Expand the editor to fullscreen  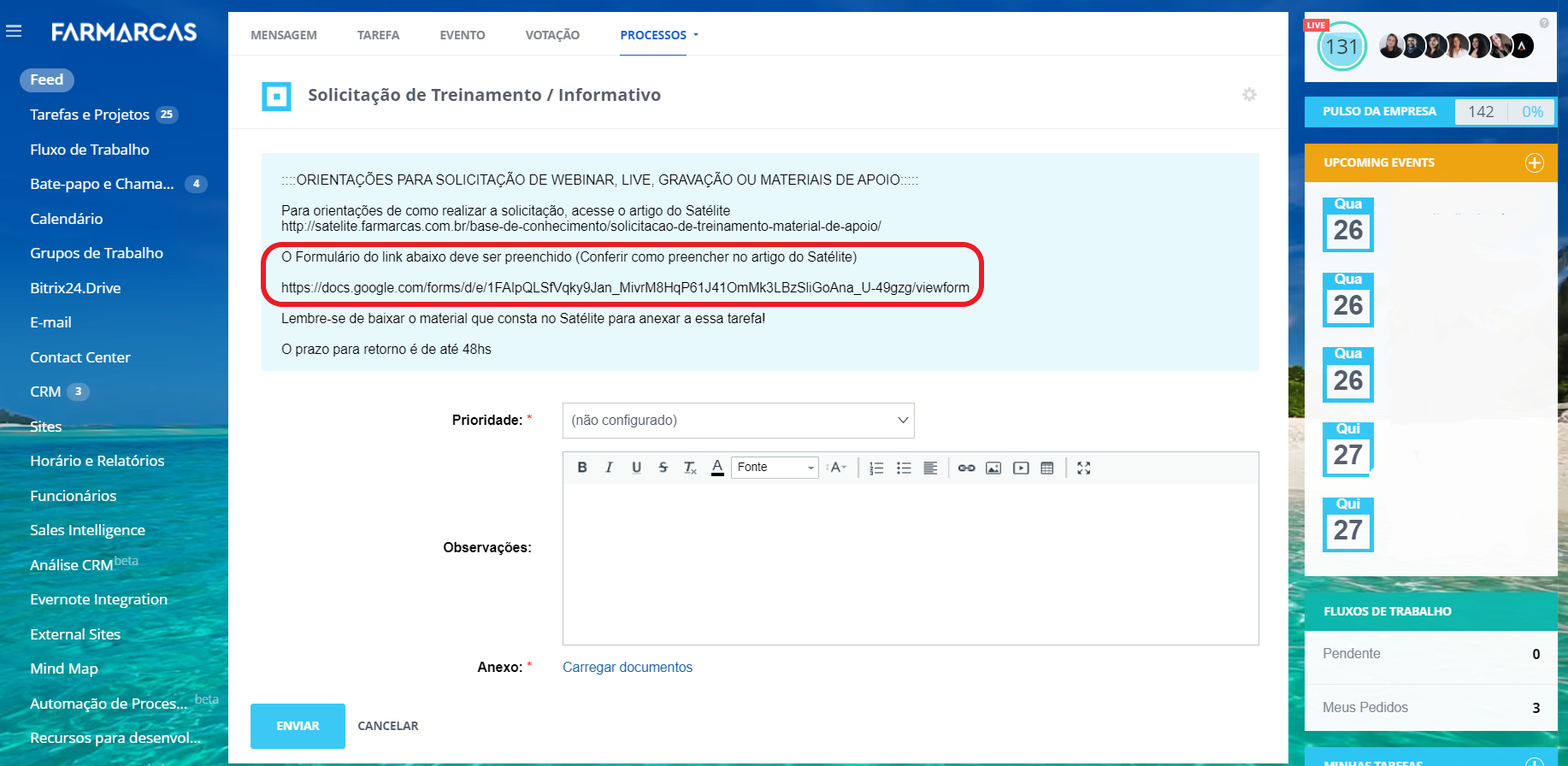[x=1084, y=468]
